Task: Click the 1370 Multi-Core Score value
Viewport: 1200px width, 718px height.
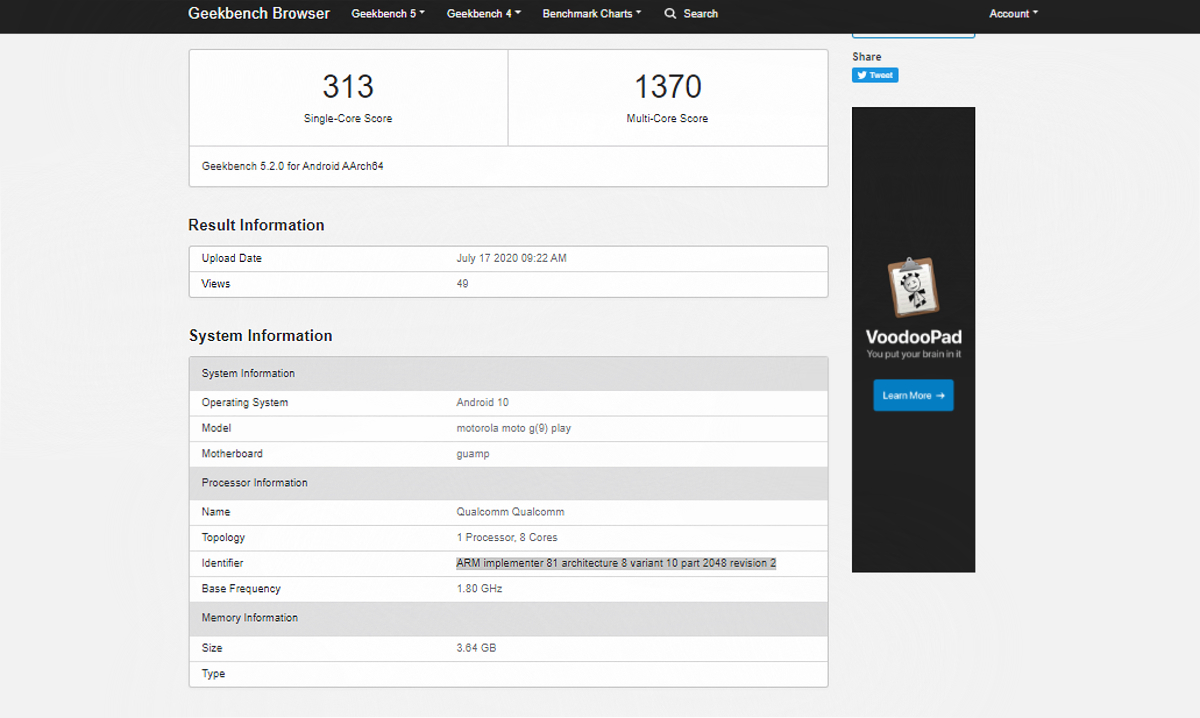Action: click(667, 87)
